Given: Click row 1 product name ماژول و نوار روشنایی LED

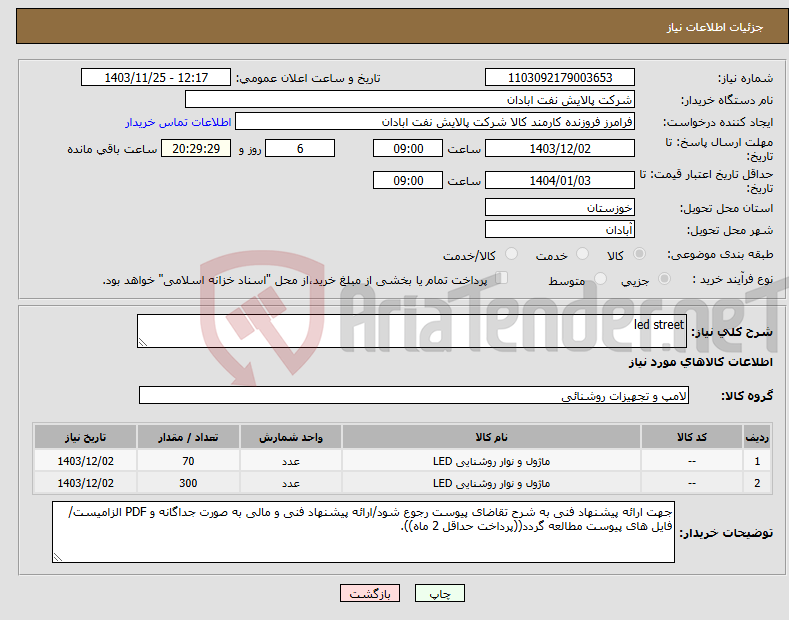Looking at the screenshot, I should [x=491, y=461].
